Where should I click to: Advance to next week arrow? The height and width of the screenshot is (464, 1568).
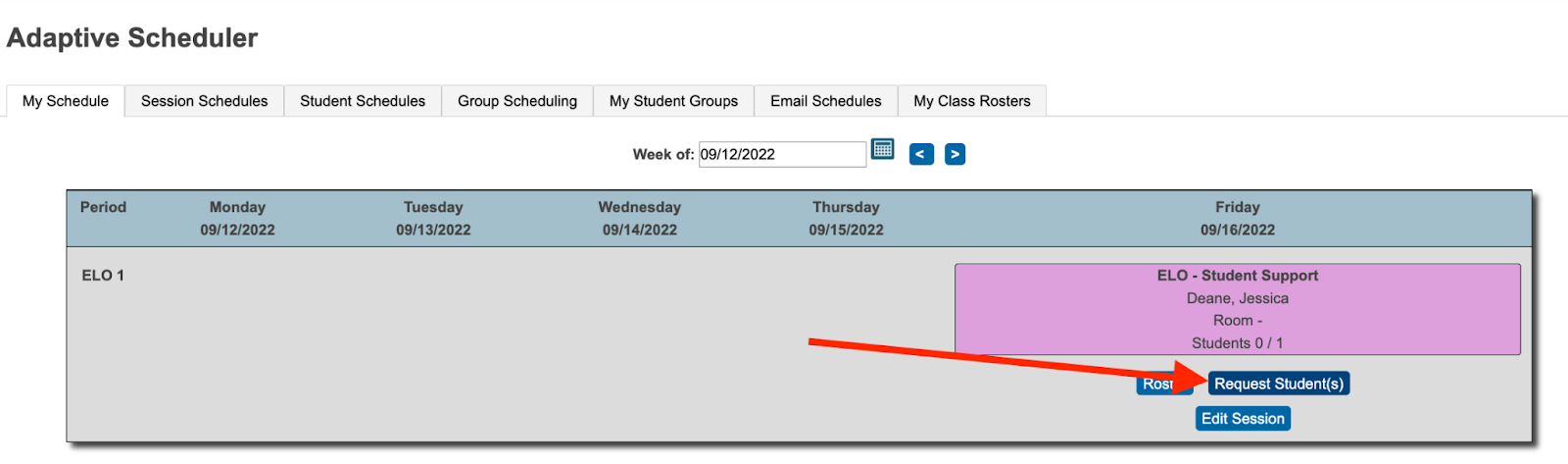coord(955,154)
